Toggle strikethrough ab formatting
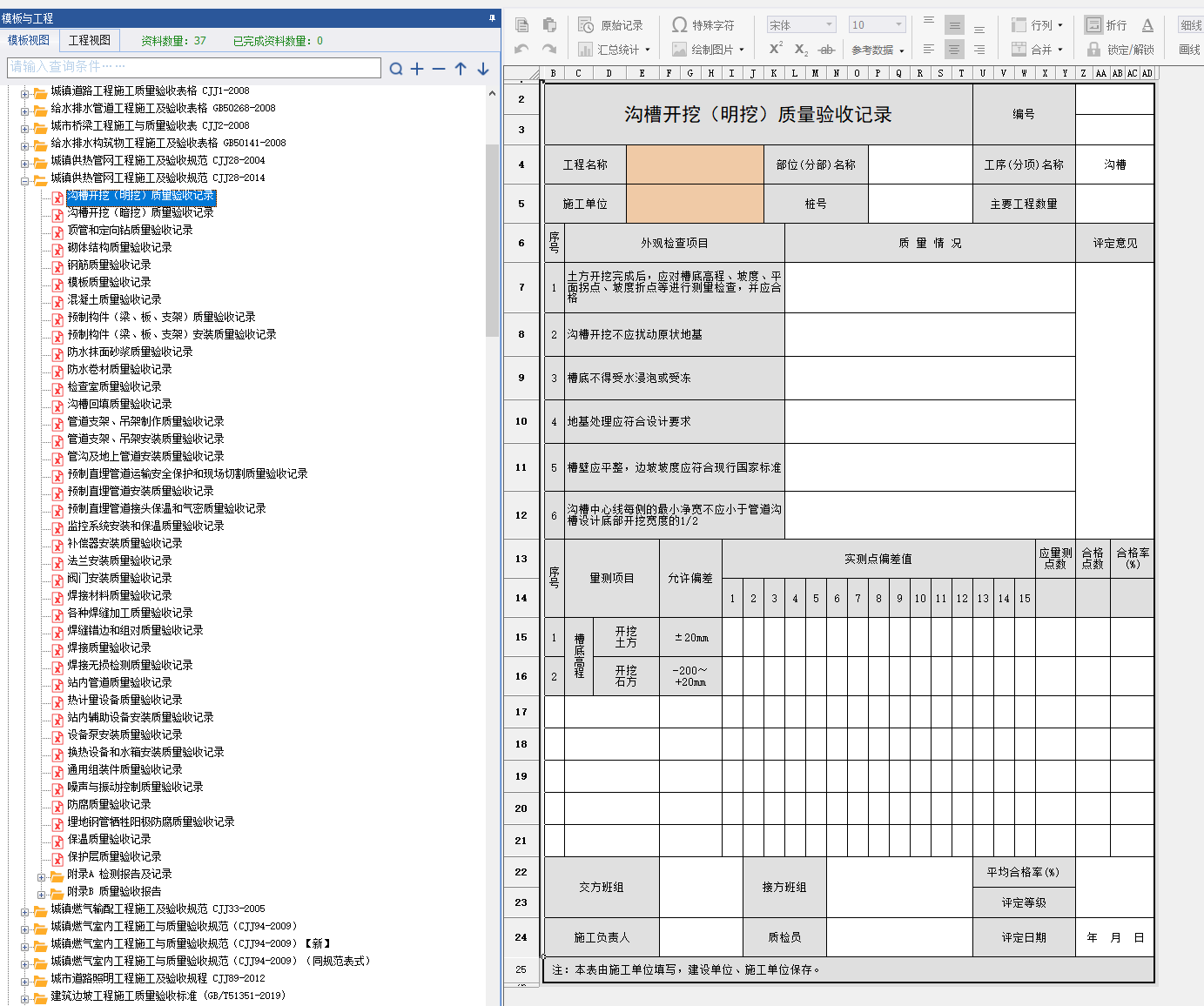 tap(827, 50)
